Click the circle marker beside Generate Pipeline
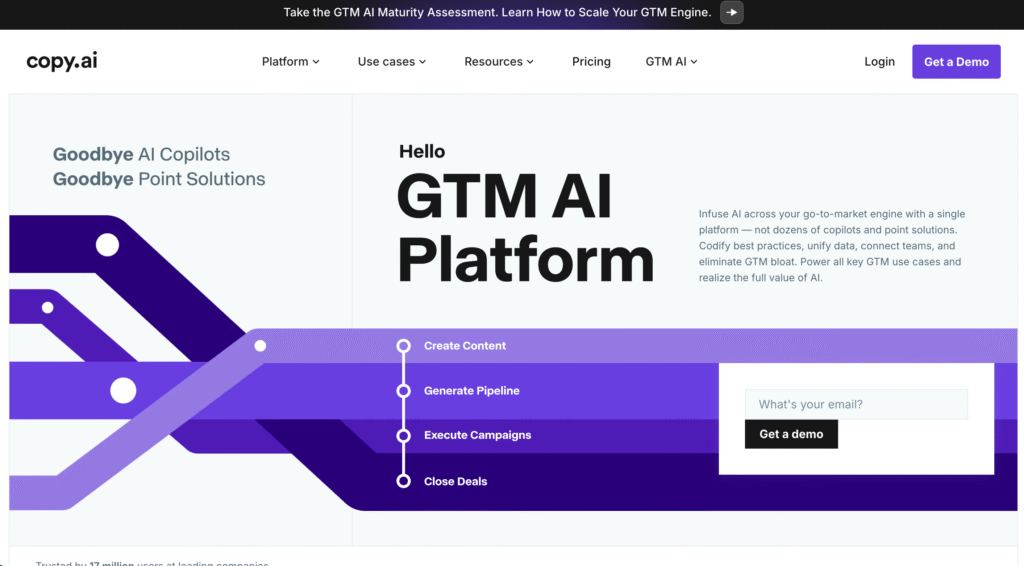Image resolution: width=1024 pixels, height=566 pixels. click(404, 390)
